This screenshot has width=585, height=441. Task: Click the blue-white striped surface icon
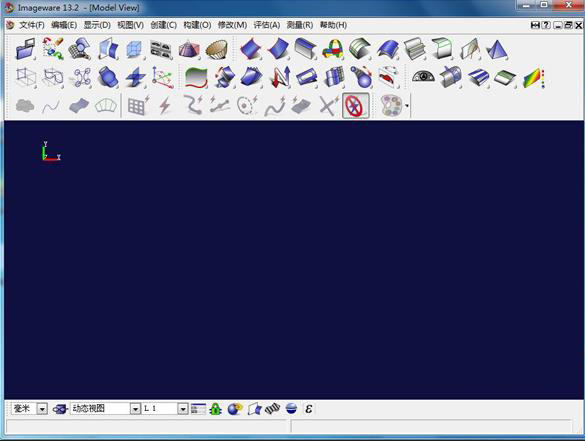point(478,78)
